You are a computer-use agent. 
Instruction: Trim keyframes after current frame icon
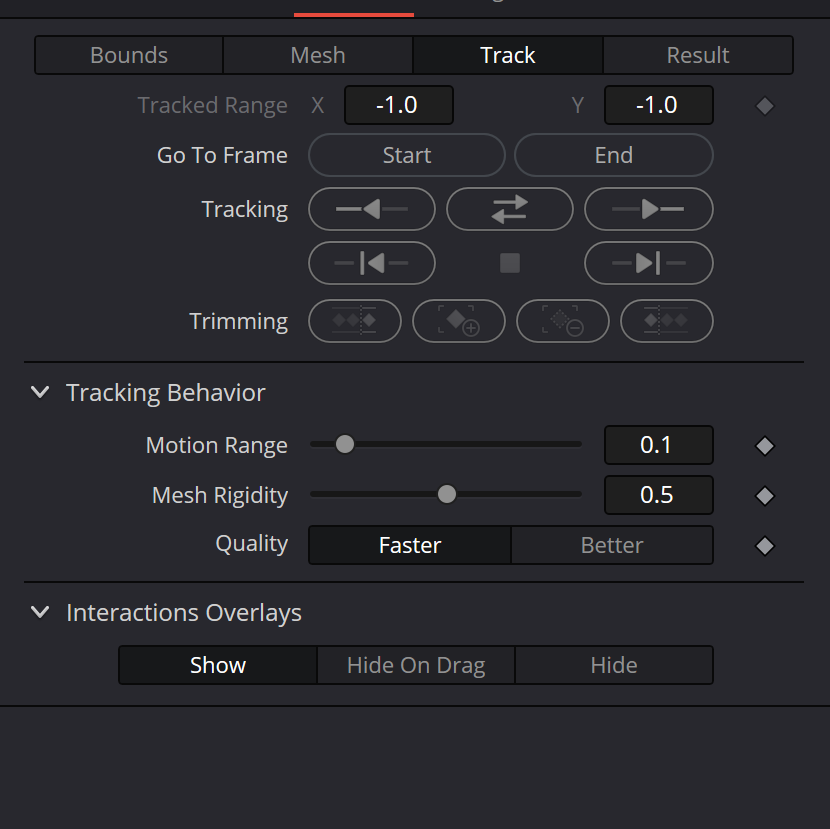click(x=666, y=321)
